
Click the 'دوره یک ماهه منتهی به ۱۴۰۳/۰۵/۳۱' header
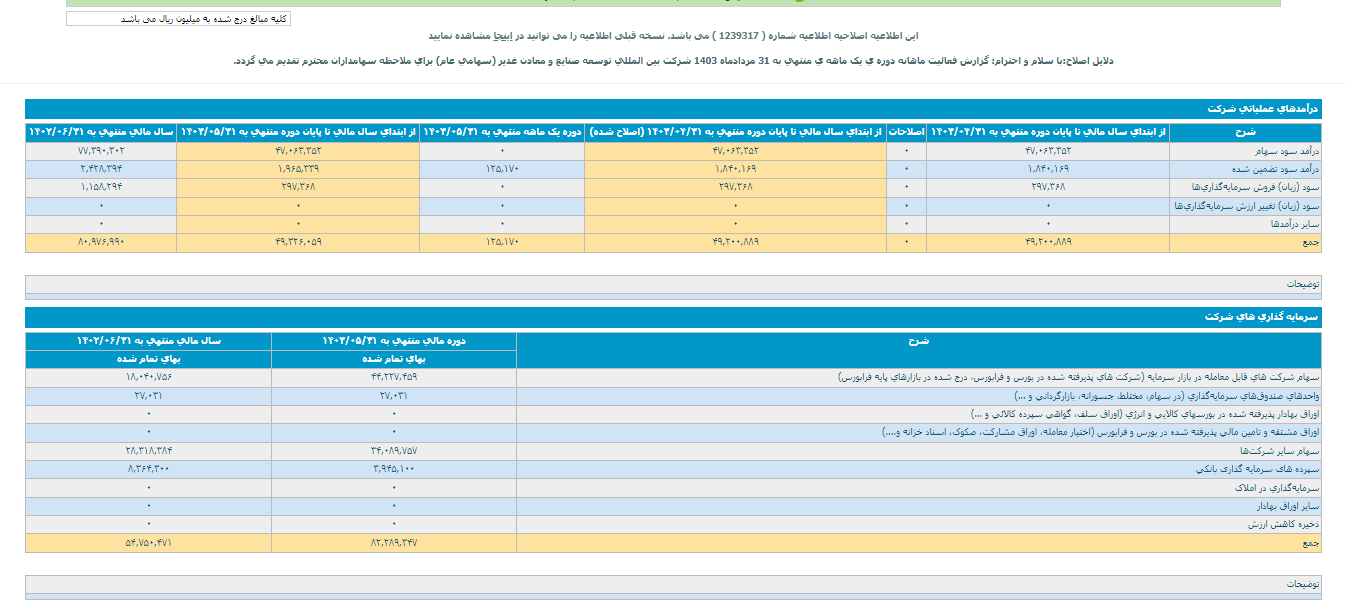[502, 132]
